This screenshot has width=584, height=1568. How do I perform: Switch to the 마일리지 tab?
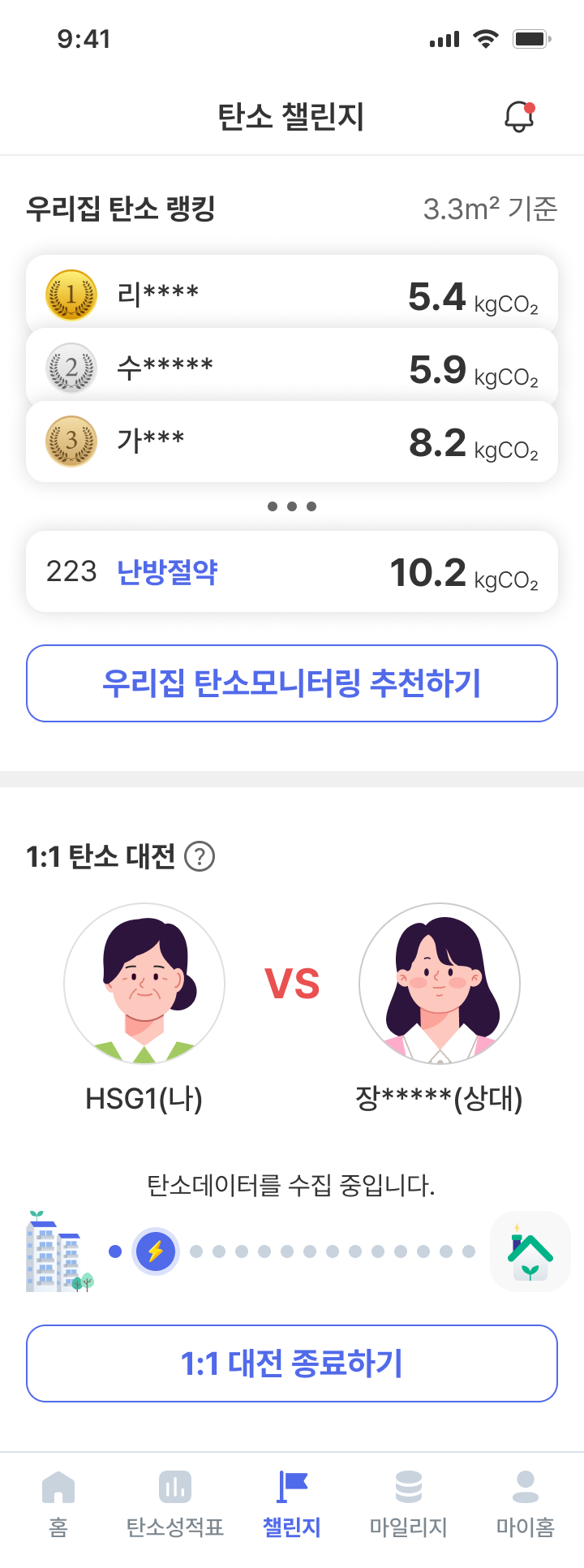click(409, 1504)
